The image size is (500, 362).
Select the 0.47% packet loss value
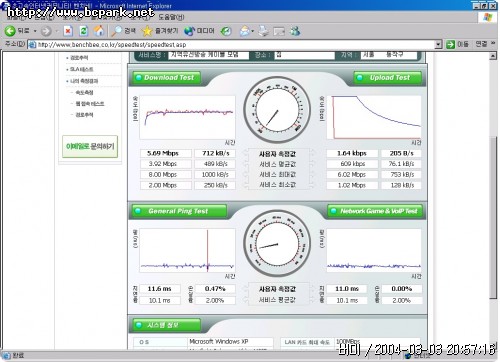pyautogui.click(x=215, y=289)
